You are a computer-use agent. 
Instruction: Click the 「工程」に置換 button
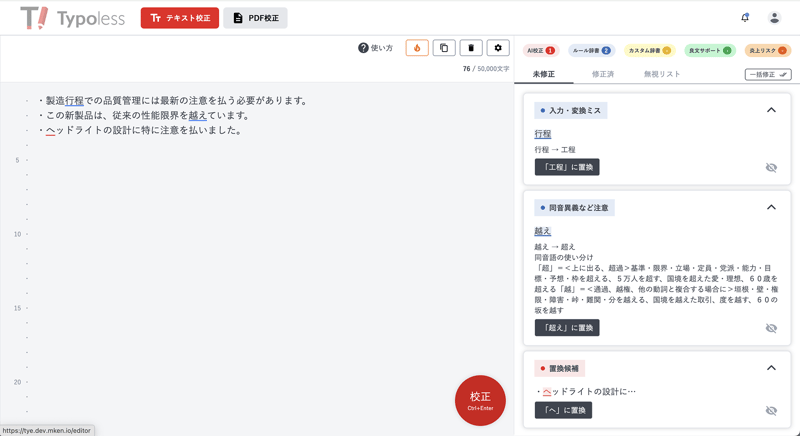pos(567,167)
